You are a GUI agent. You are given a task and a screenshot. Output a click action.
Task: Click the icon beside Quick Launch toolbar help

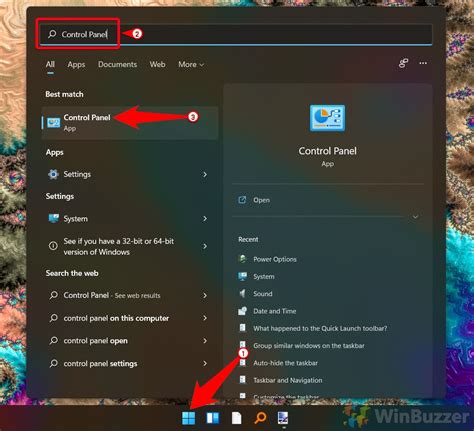pyautogui.click(x=243, y=328)
